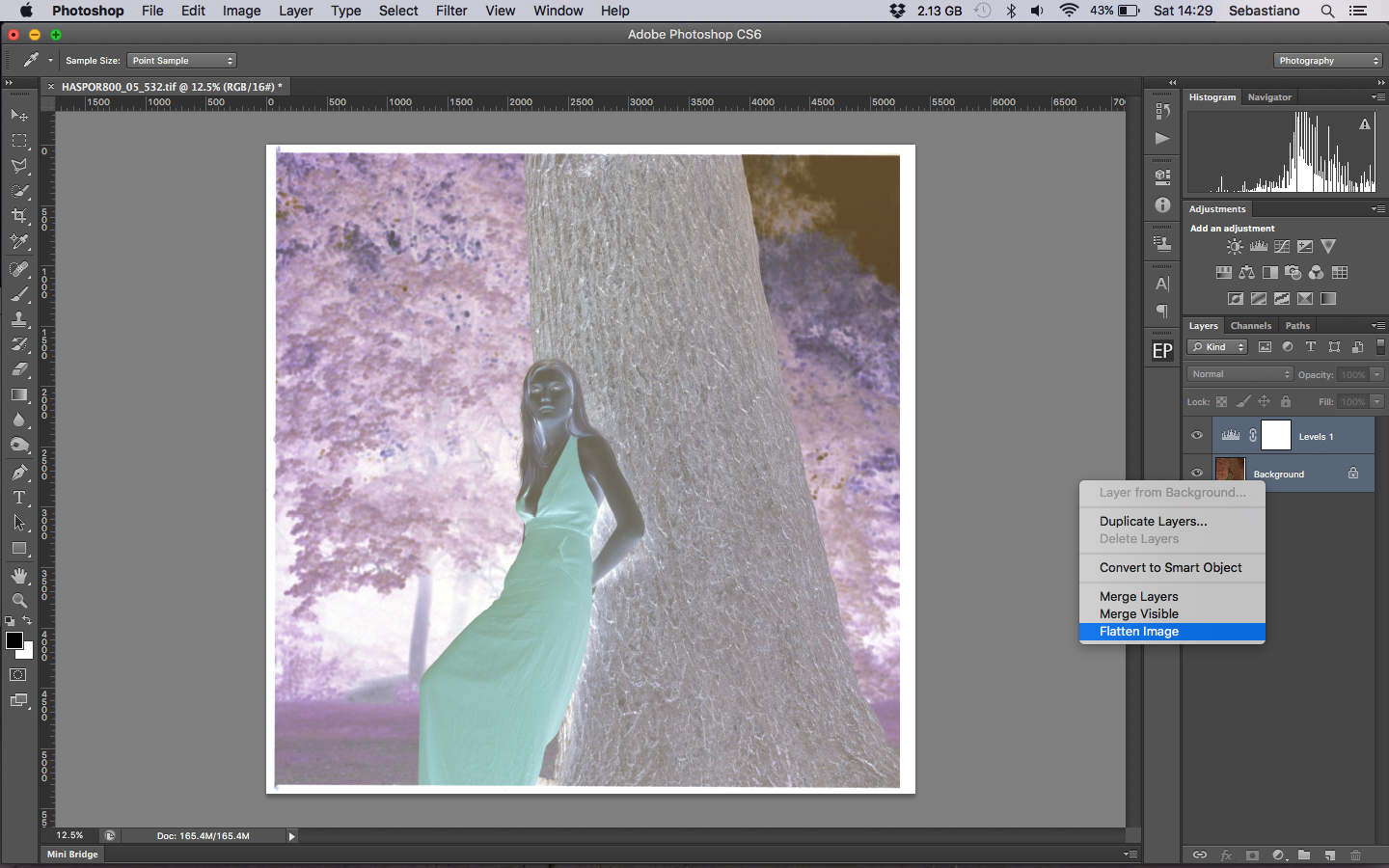Viewport: 1389px width, 868px height.
Task: Open the Wi-Fi status menu
Action: point(1069,11)
